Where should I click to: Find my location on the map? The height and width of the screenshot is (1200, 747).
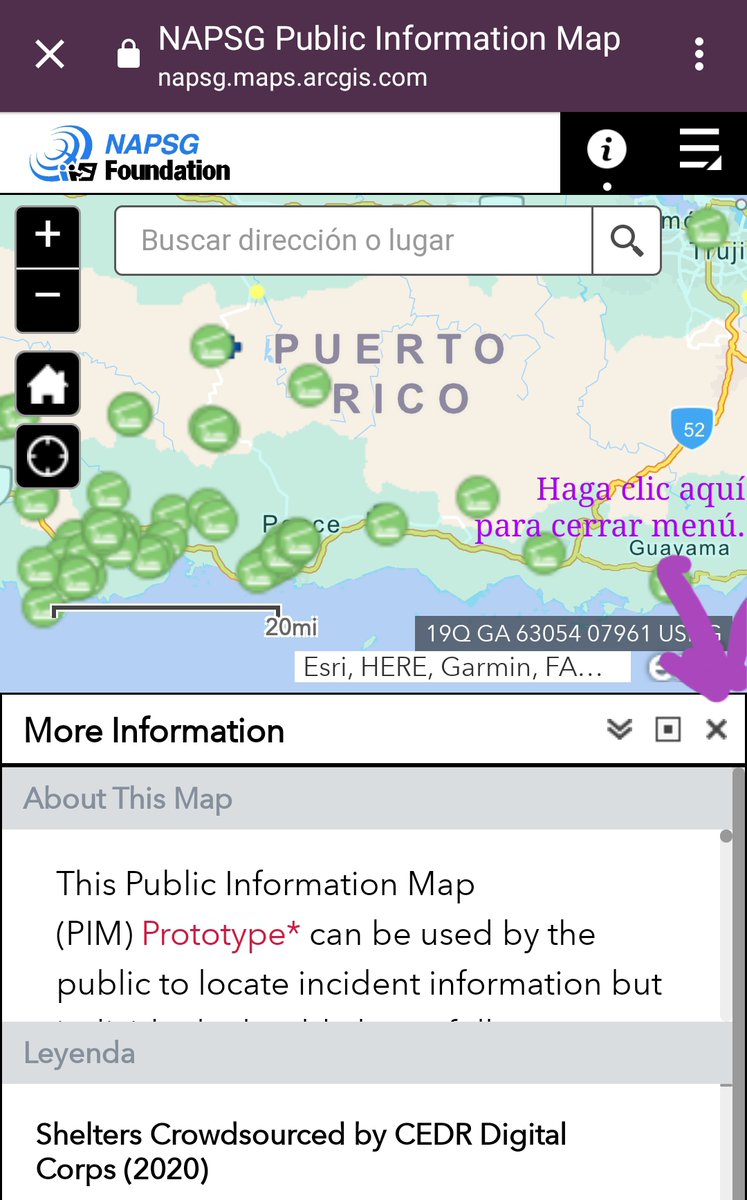[x=48, y=456]
